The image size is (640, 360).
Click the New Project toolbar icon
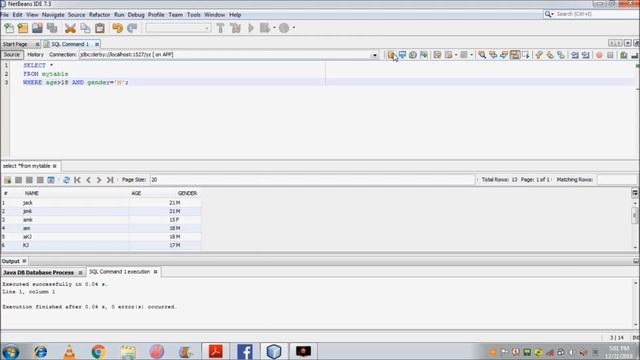(23, 28)
